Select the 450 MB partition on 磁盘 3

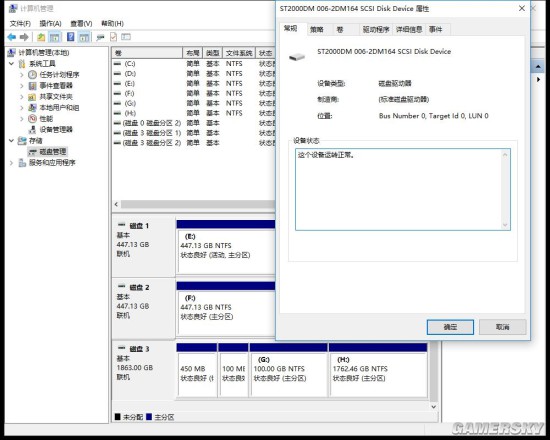197,371
